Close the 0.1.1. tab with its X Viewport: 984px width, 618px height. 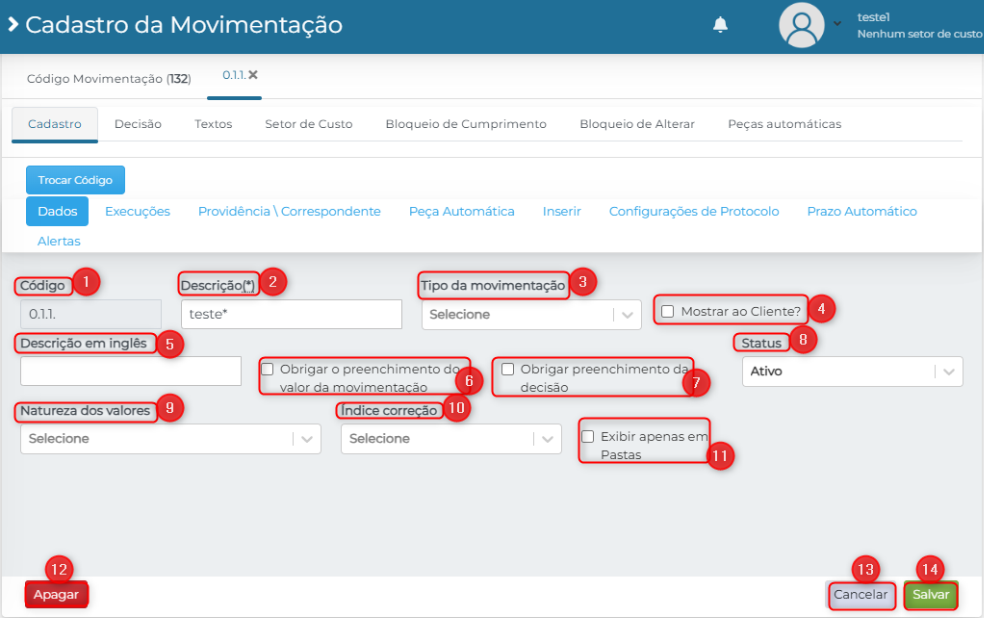pyautogui.click(x=253, y=75)
